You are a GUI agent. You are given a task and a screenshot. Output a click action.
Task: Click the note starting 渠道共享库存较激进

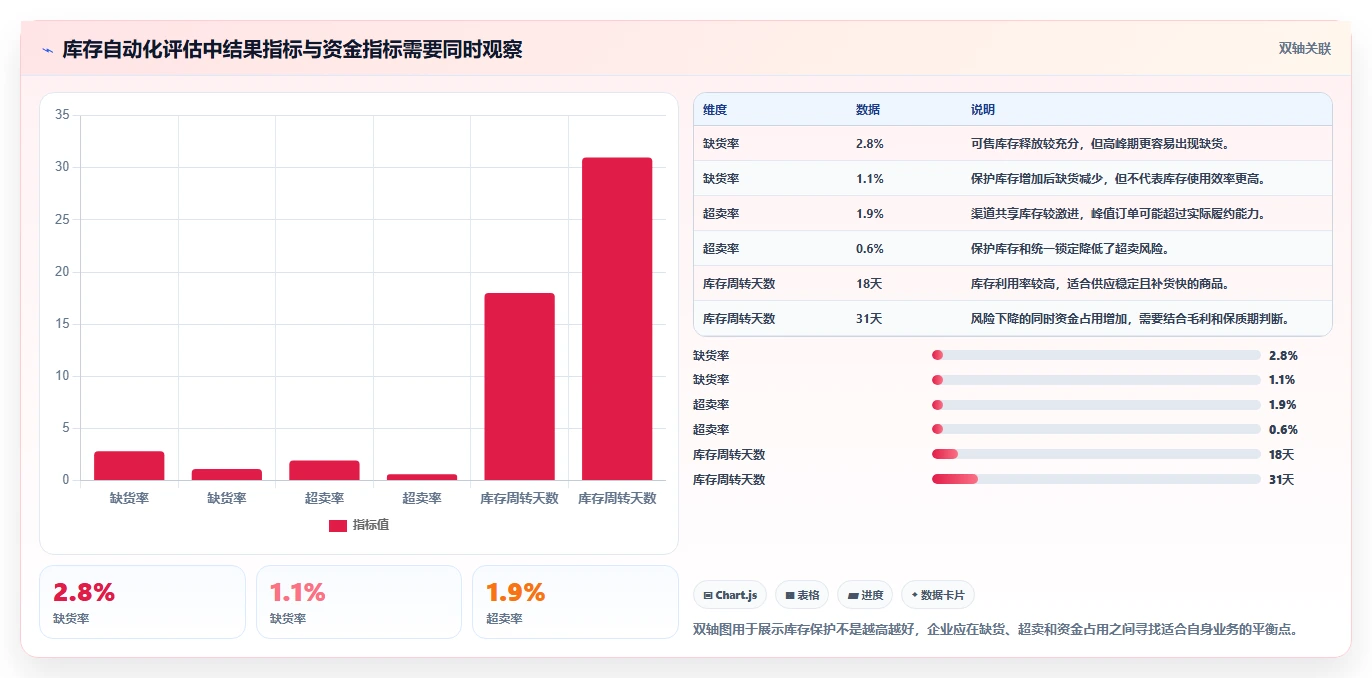point(1119,214)
